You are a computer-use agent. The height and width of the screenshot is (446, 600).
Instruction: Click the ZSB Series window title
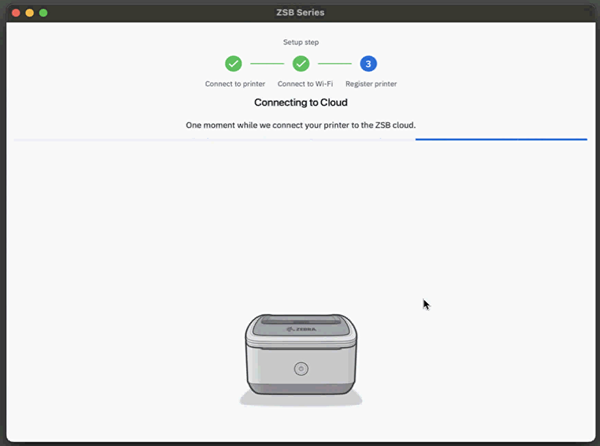coord(300,13)
